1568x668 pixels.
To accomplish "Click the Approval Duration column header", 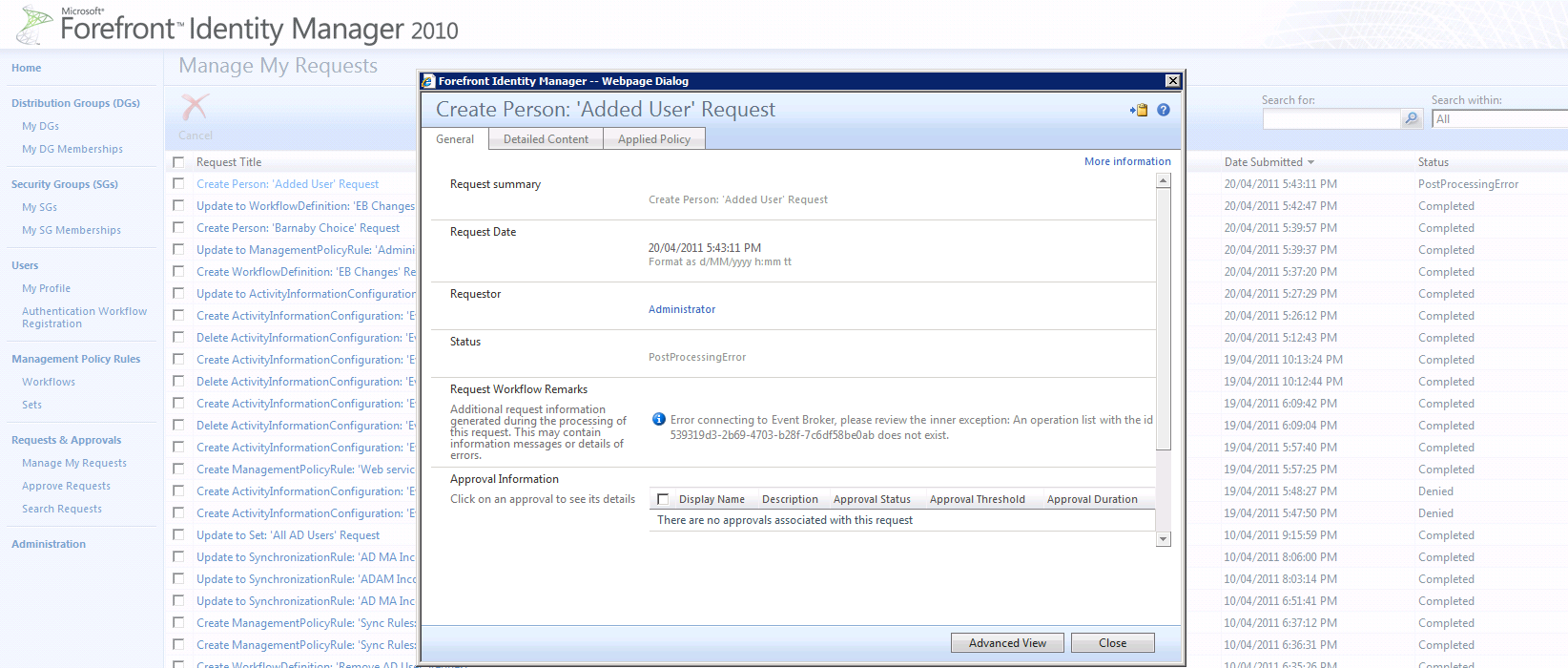I will [x=1092, y=499].
